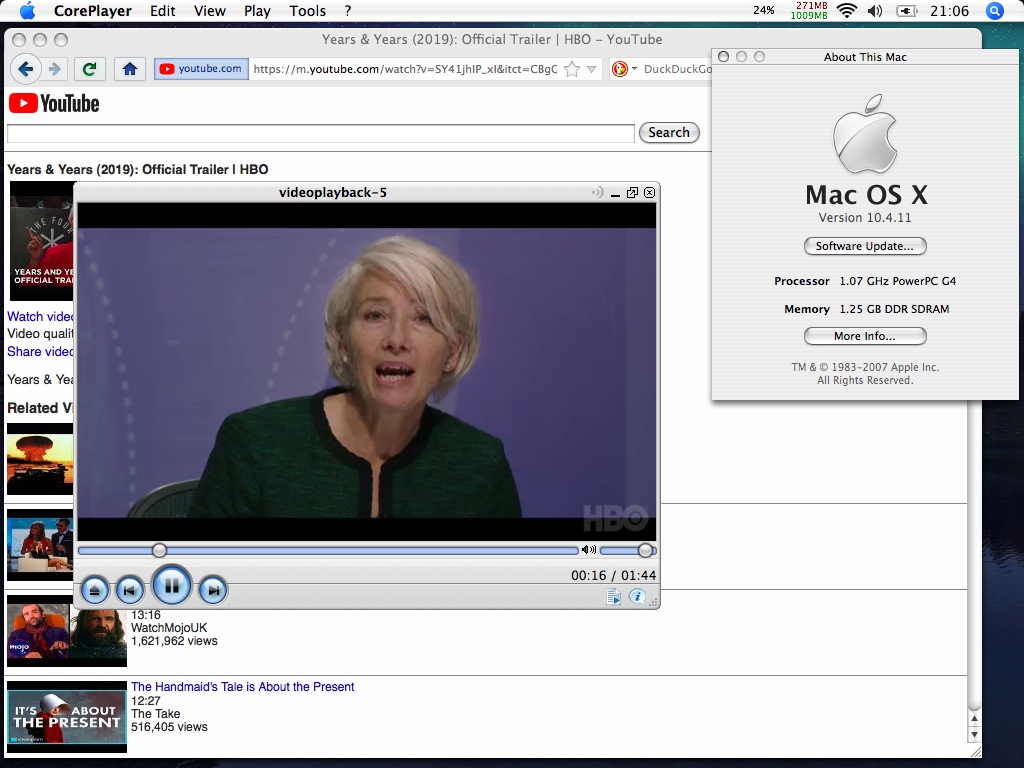Pause the video in CorePlayer
This screenshot has height=768, width=1024.
point(172,586)
